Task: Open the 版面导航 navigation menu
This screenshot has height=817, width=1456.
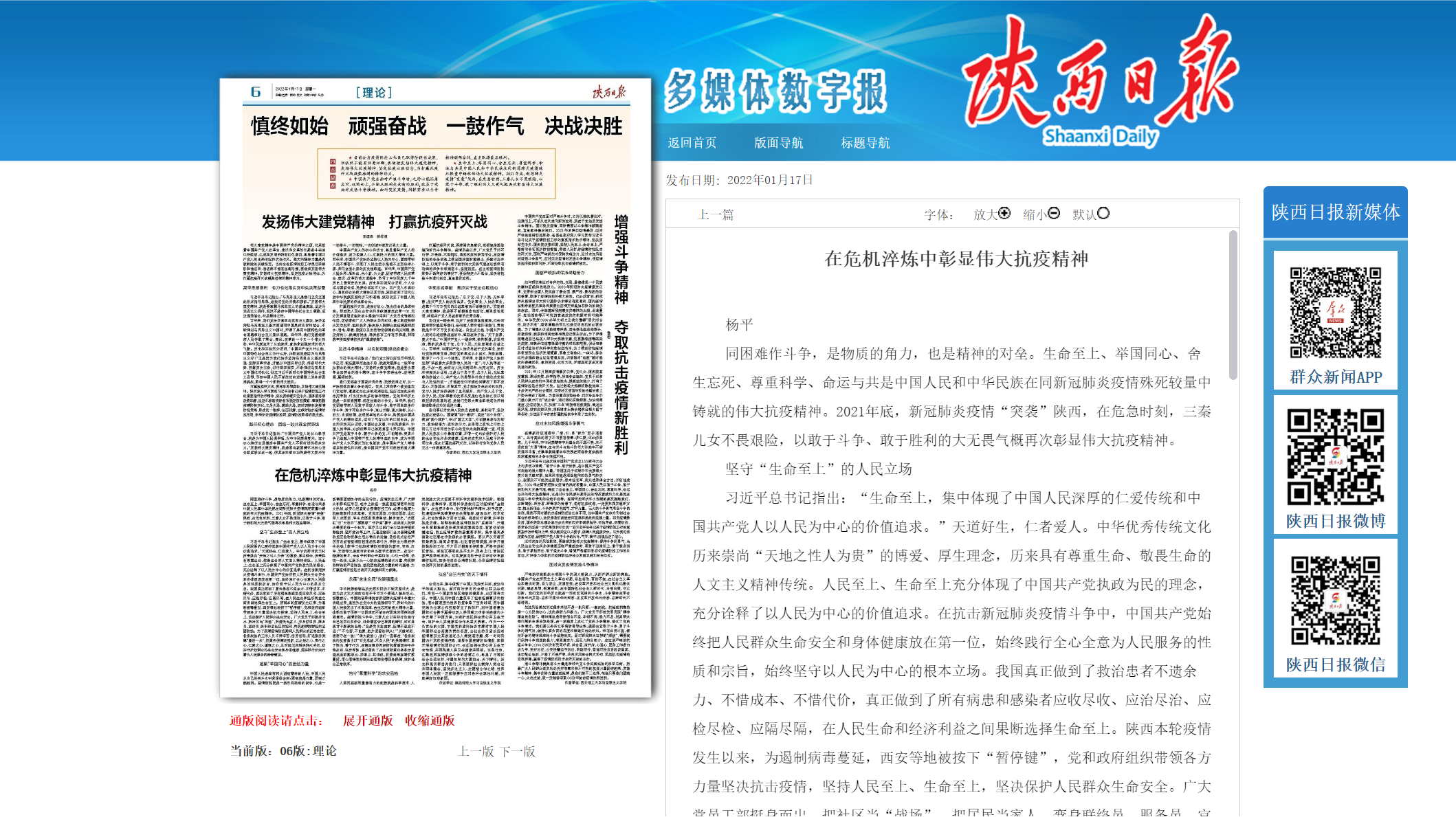Action: [778, 143]
